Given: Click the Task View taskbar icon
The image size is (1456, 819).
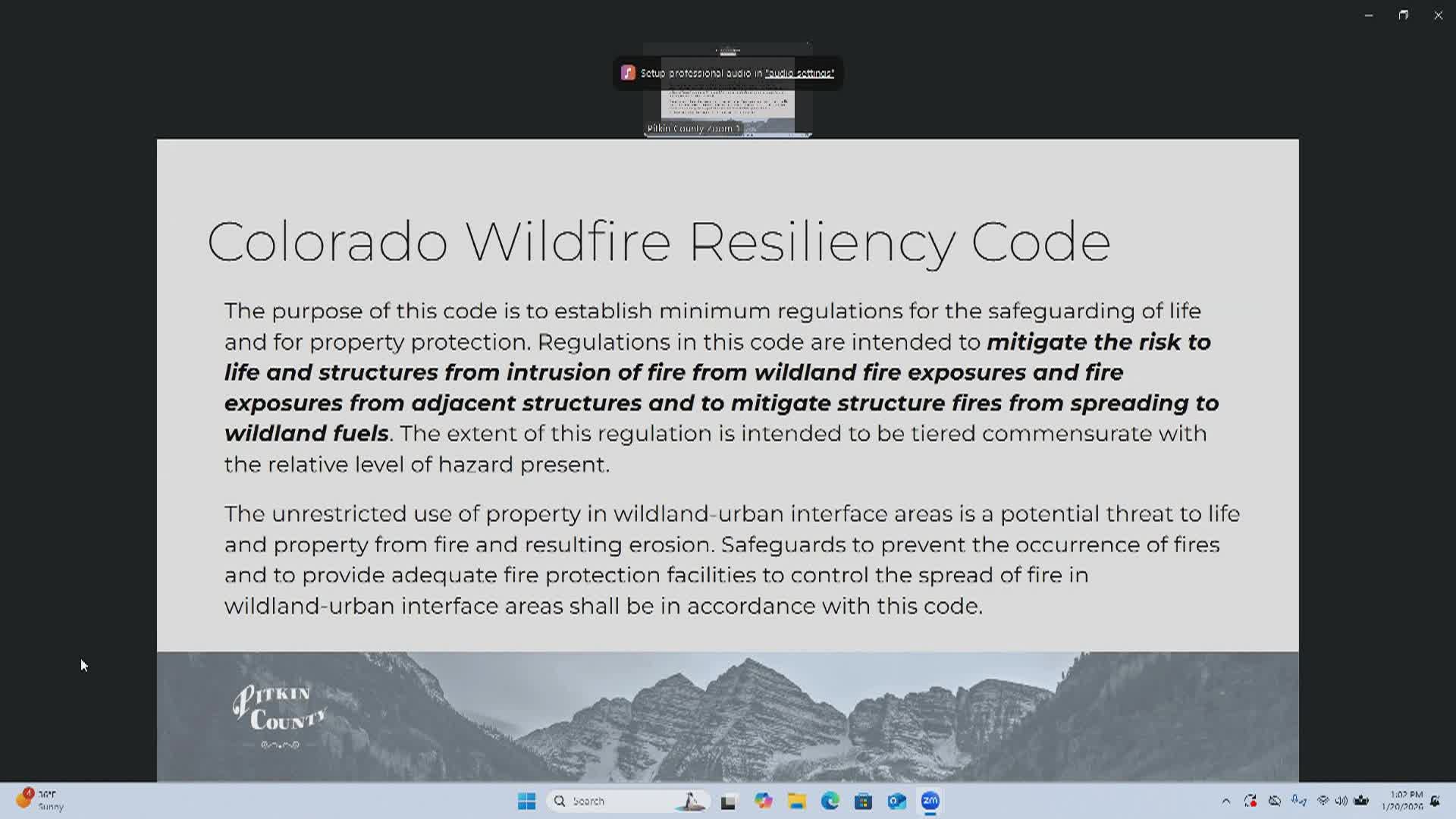Looking at the screenshot, I should 728,801.
